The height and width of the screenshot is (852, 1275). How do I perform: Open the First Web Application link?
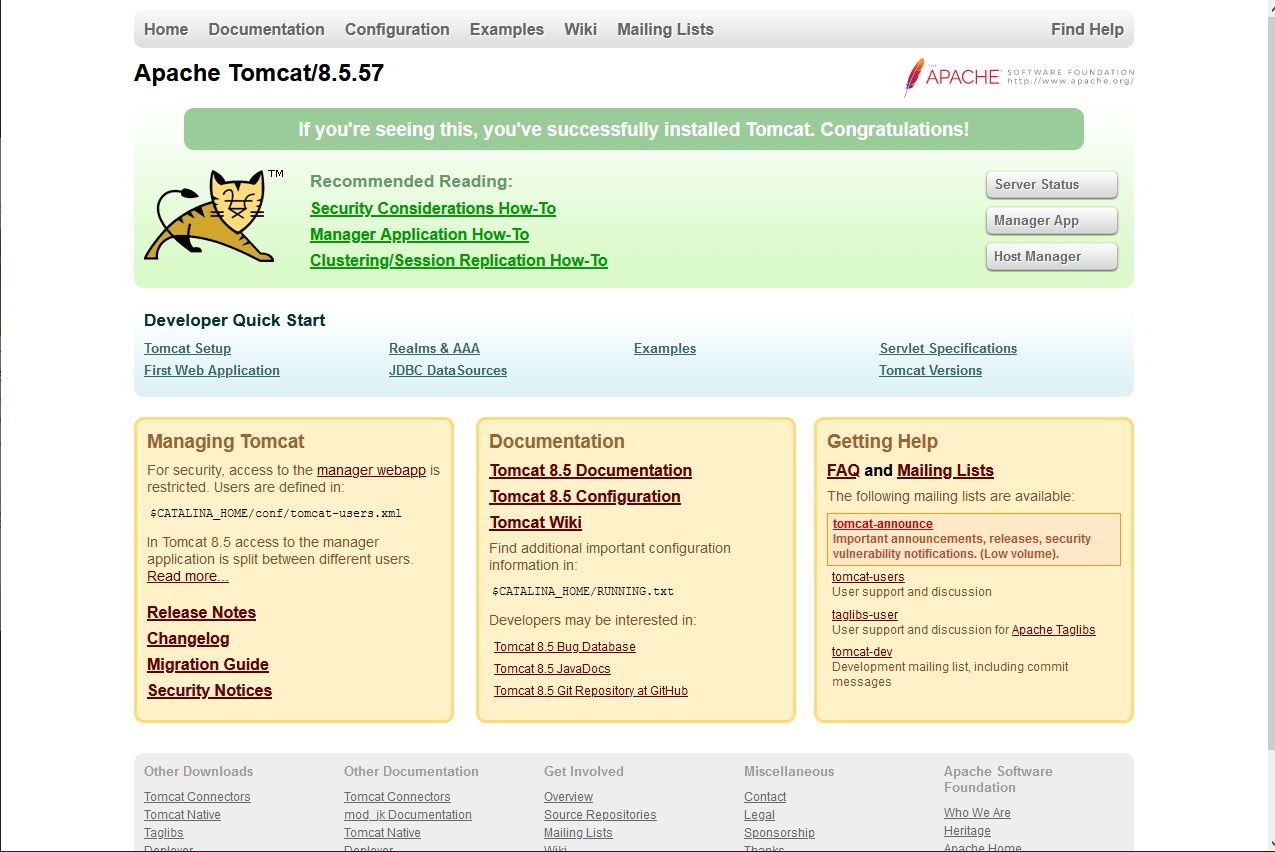click(x=212, y=370)
